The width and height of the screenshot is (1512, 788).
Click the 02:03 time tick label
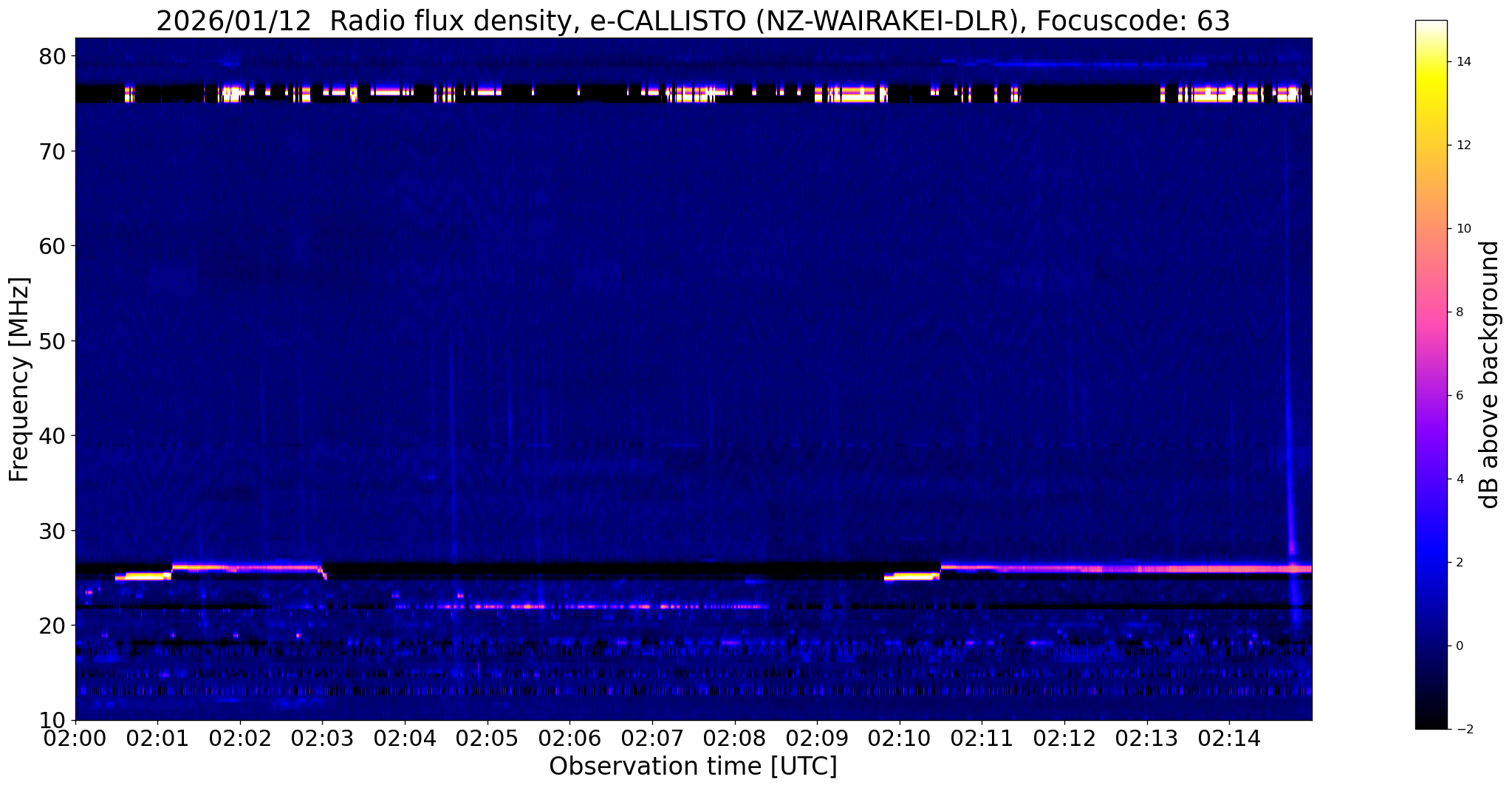tap(322, 738)
